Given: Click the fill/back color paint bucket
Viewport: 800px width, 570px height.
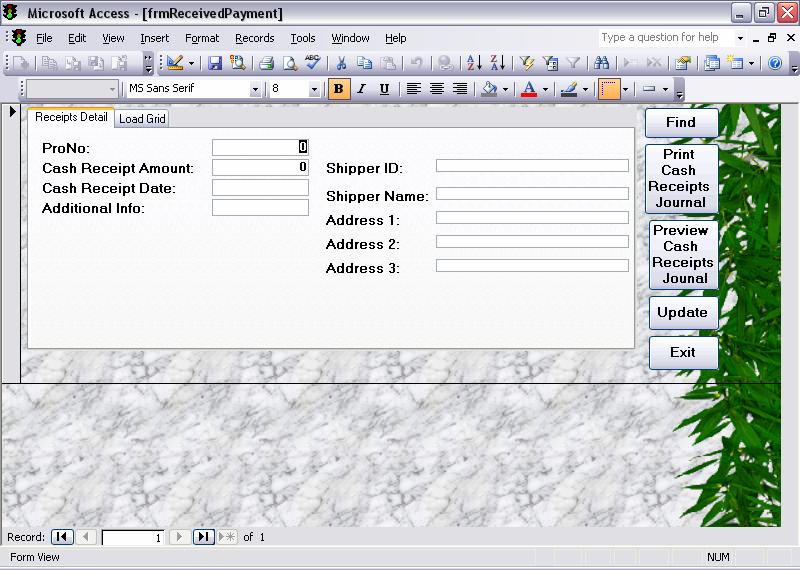Looking at the screenshot, I should click(x=488, y=89).
